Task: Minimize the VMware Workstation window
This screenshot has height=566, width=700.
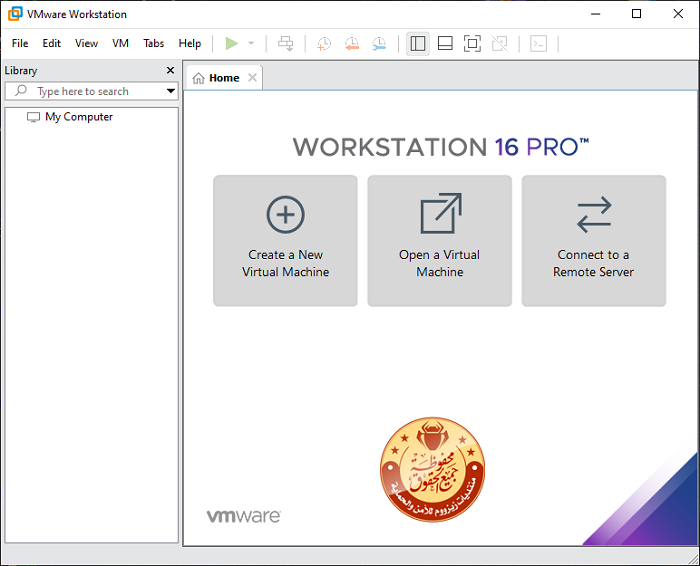Action: (596, 14)
